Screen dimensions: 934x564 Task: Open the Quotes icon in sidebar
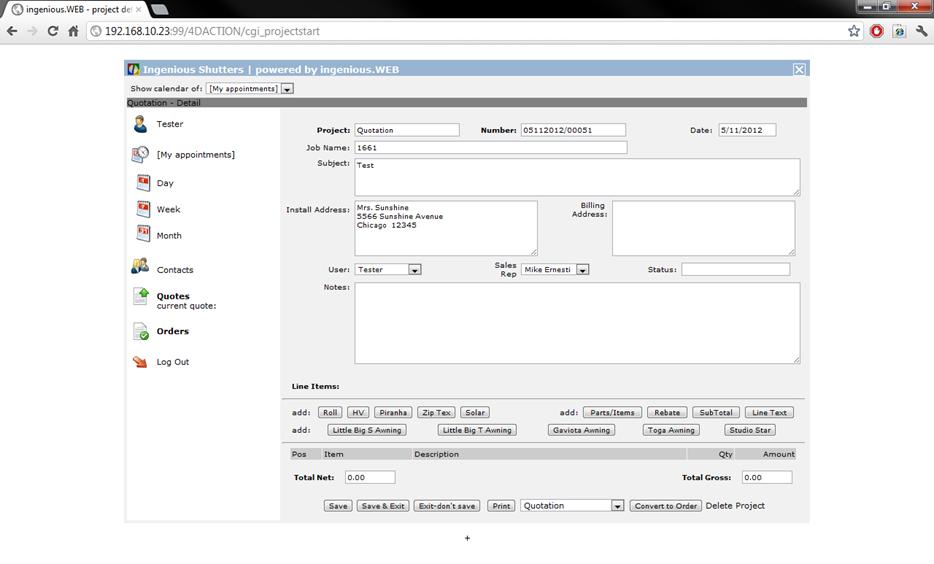point(141,297)
